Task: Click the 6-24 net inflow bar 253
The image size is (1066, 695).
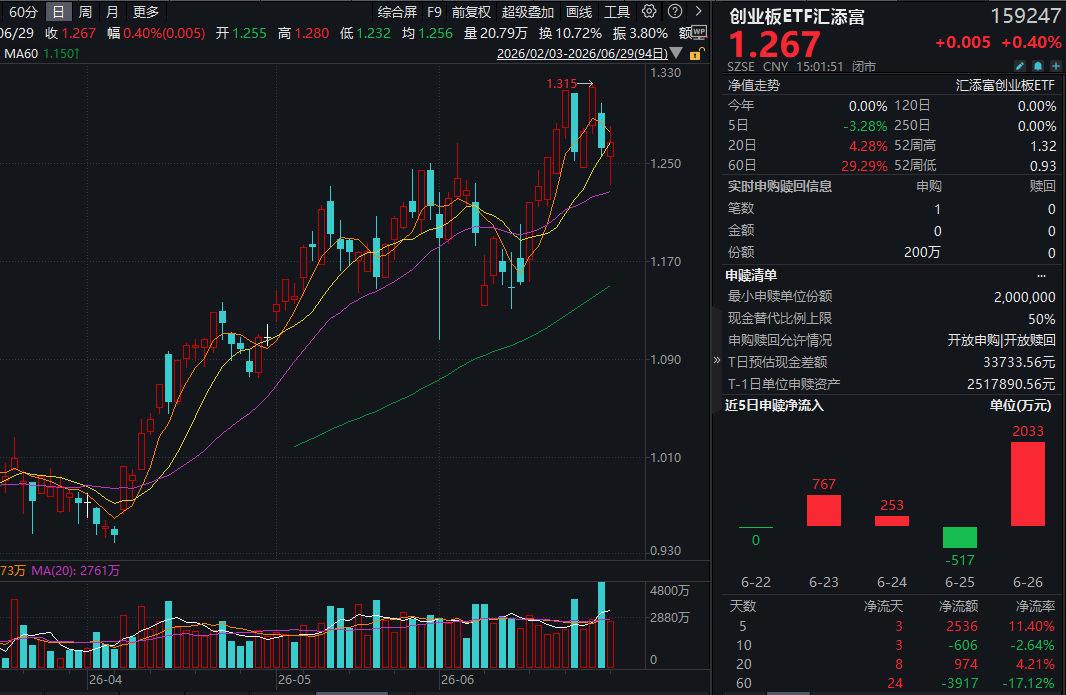Action: pos(892,521)
